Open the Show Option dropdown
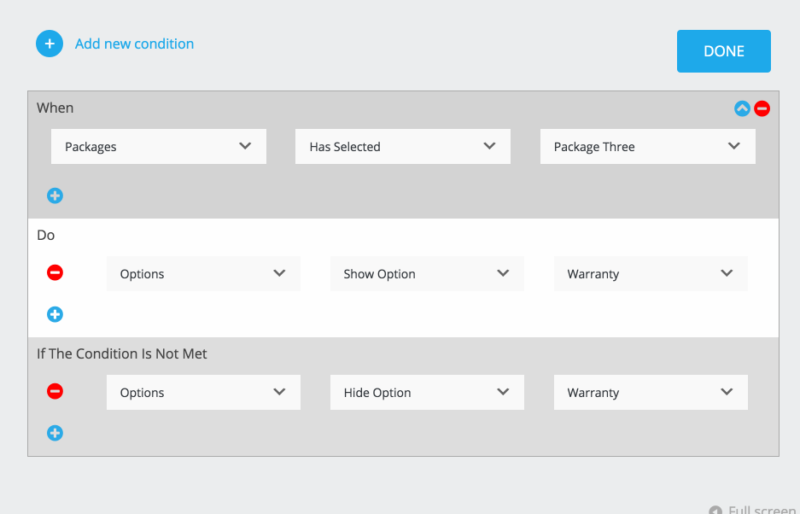Screen dimensions: 800x514 coord(427,274)
